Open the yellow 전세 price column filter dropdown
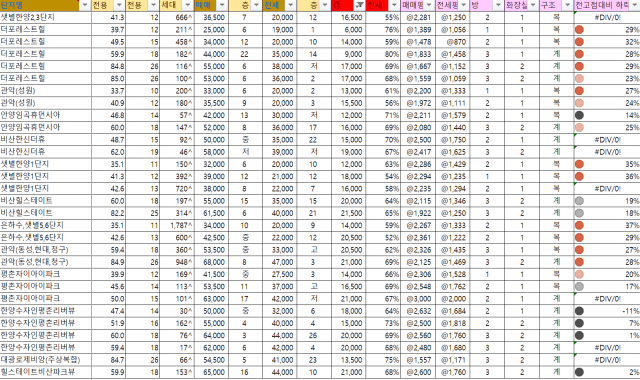The image size is (640, 380). pos(291,5)
